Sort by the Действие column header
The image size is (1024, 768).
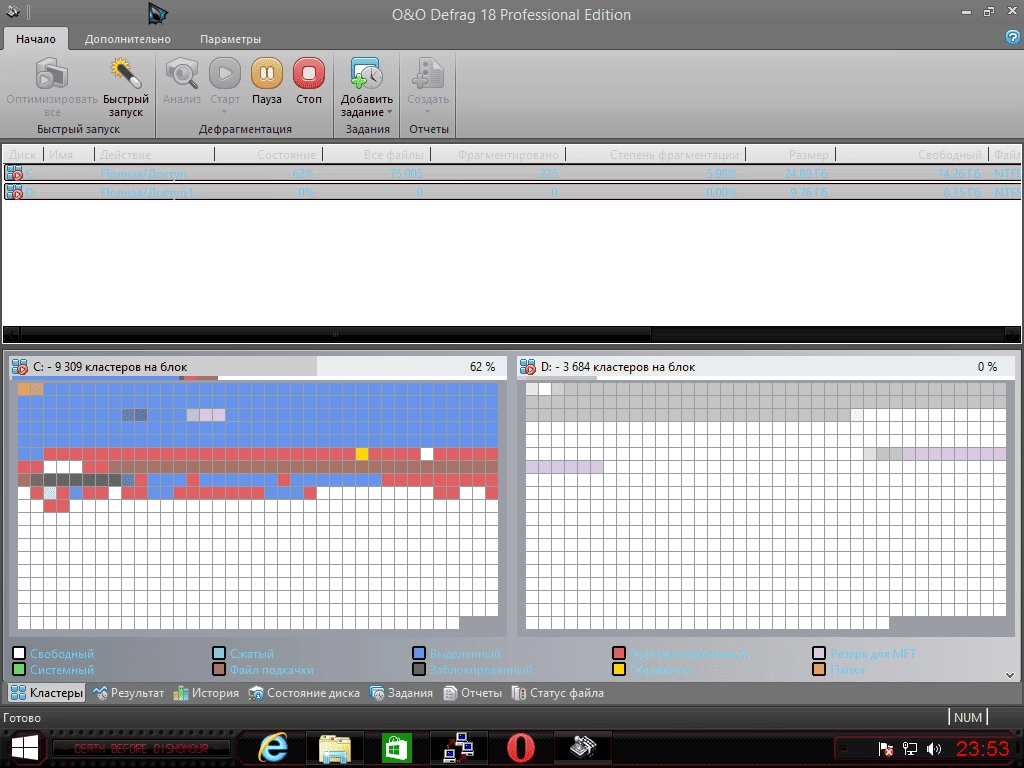point(155,154)
